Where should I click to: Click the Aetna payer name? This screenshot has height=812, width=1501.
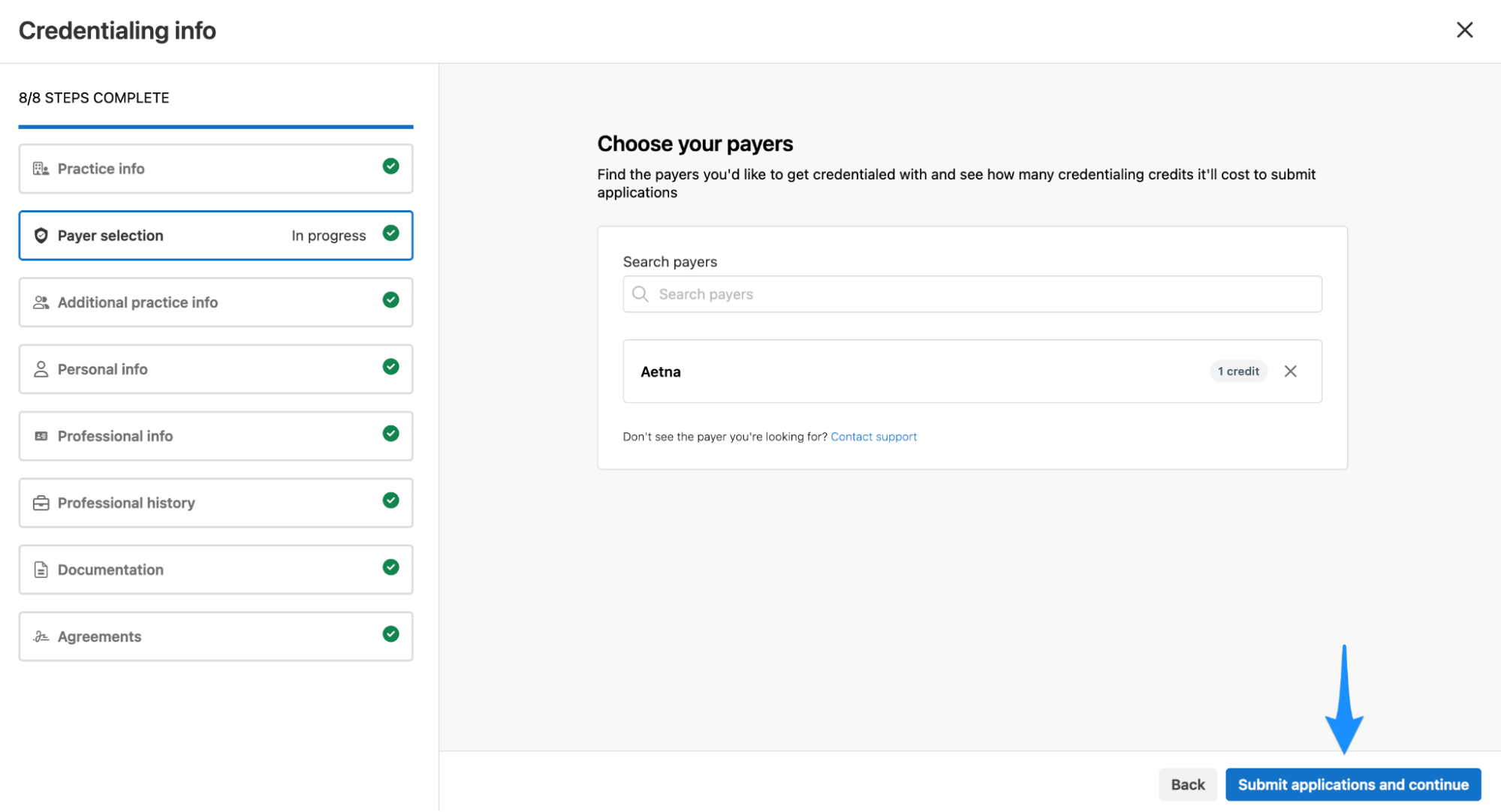click(x=661, y=371)
